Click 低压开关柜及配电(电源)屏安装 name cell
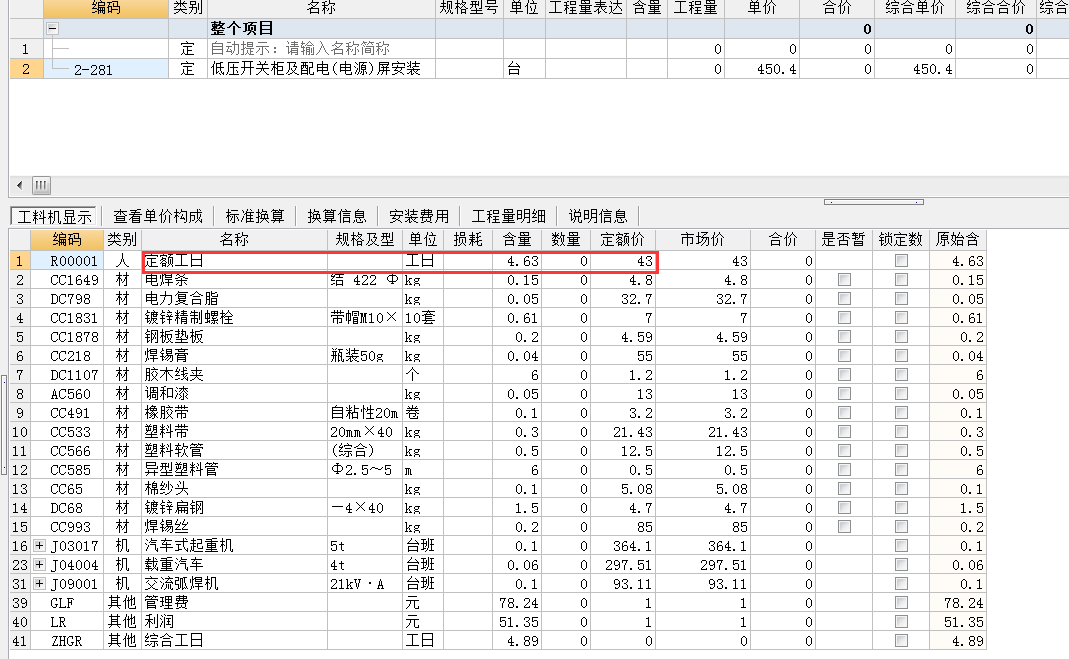 tap(321, 69)
